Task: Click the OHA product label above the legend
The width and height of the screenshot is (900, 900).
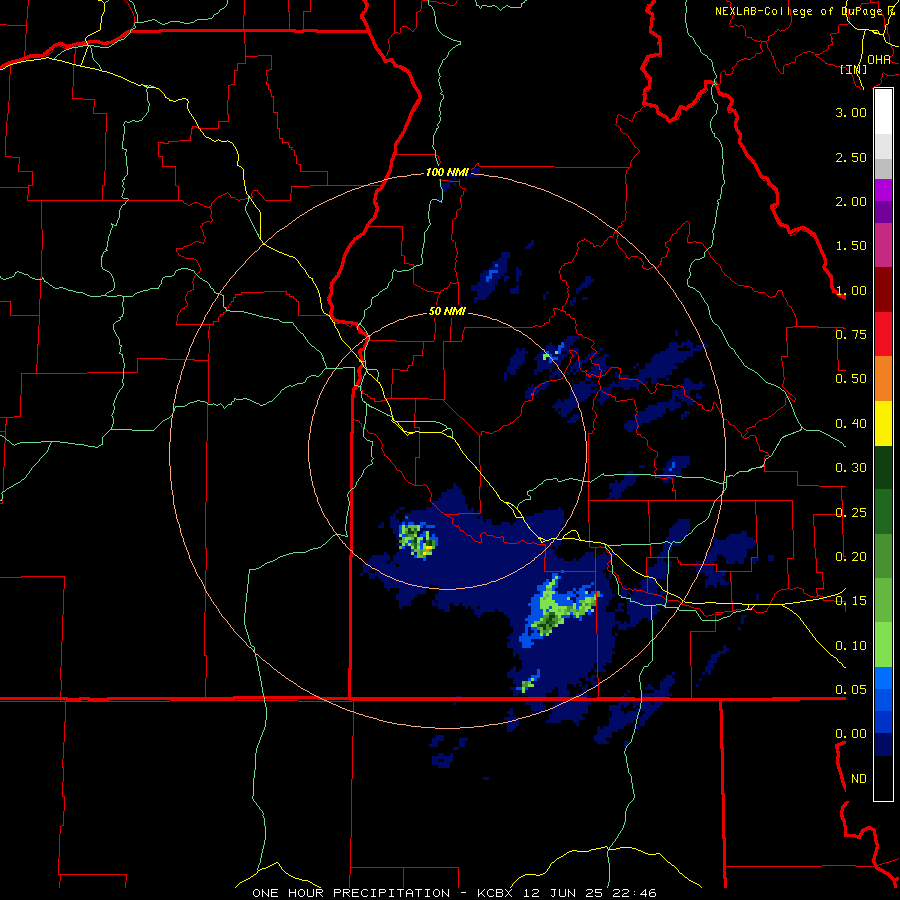Action: 879,59
